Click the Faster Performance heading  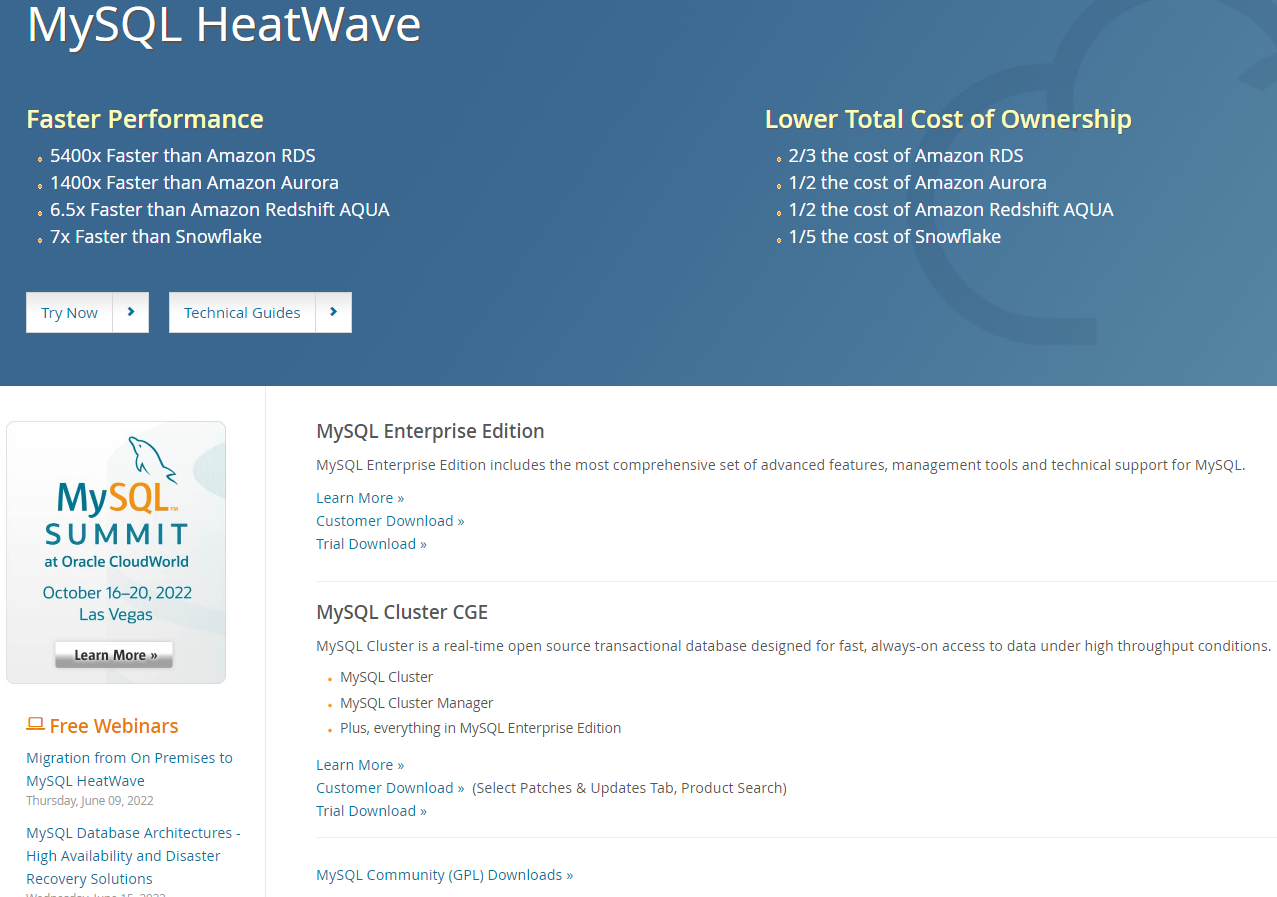pyautogui.click(x=145, y=119)
